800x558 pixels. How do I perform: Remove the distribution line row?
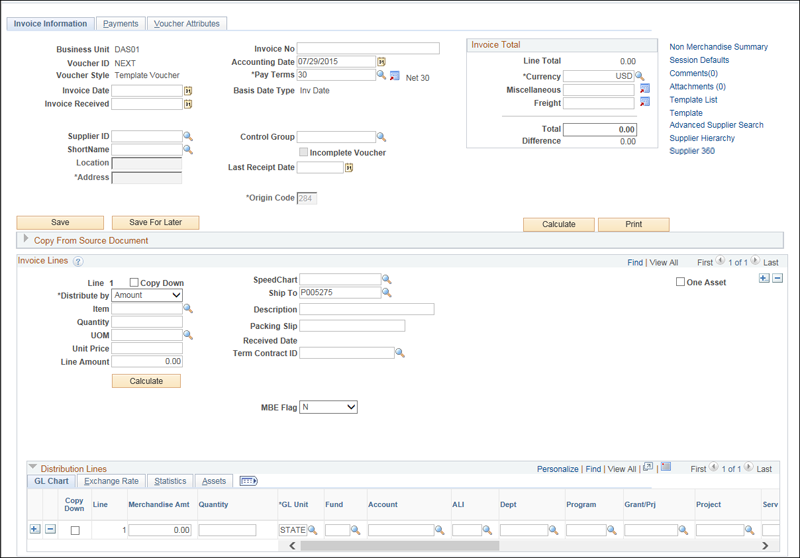tap(50, 529)
